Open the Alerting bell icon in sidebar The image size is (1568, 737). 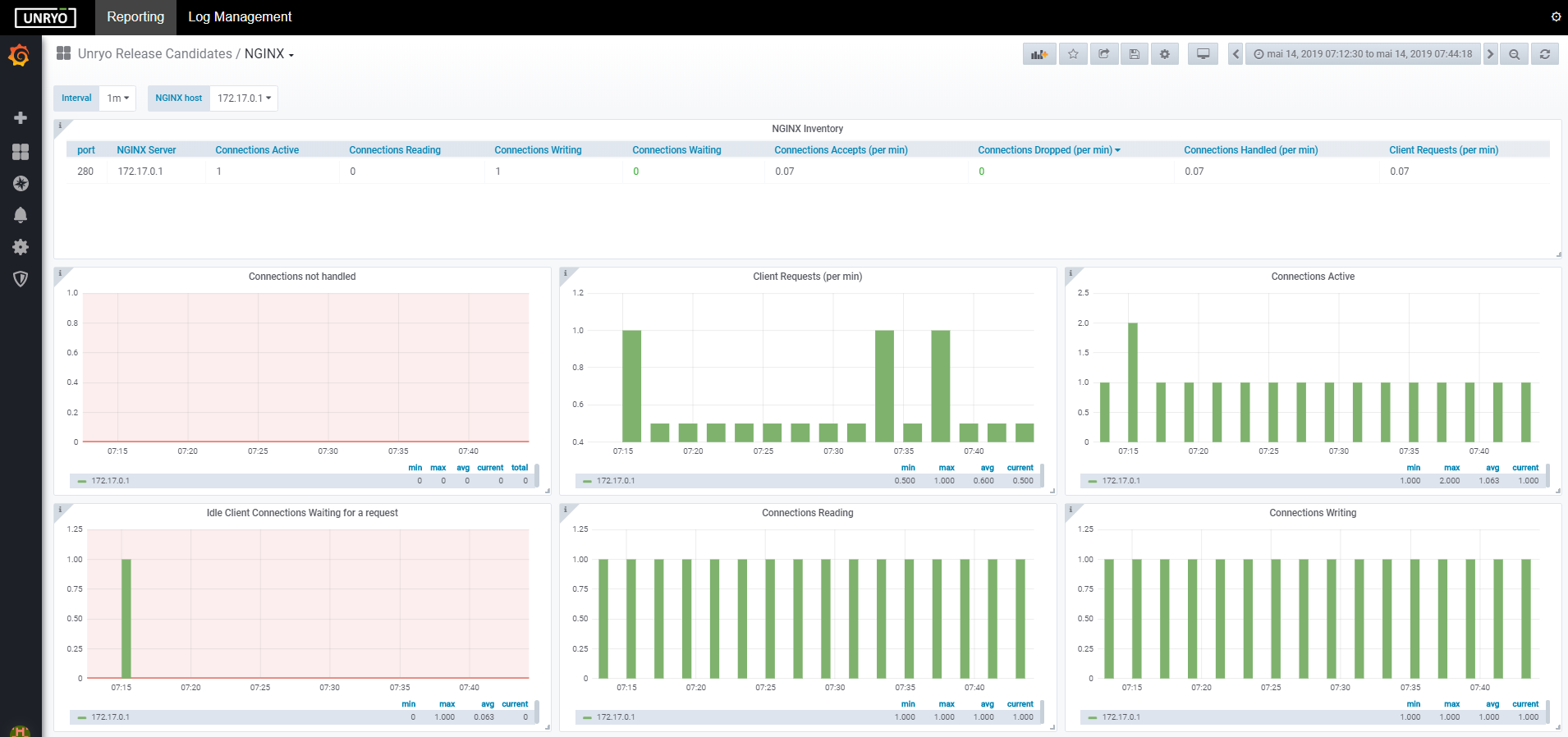pyautogui.click(x=21, y=215)
